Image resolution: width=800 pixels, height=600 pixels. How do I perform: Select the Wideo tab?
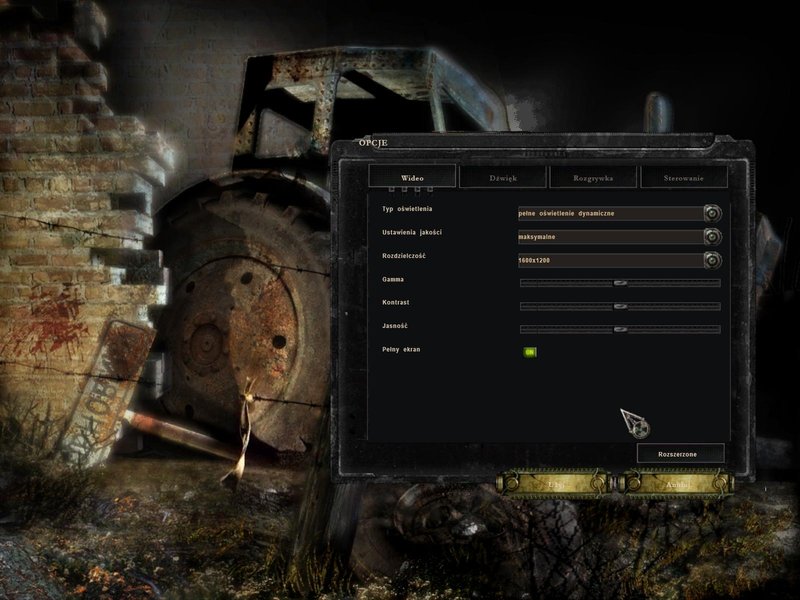point(412,177)
